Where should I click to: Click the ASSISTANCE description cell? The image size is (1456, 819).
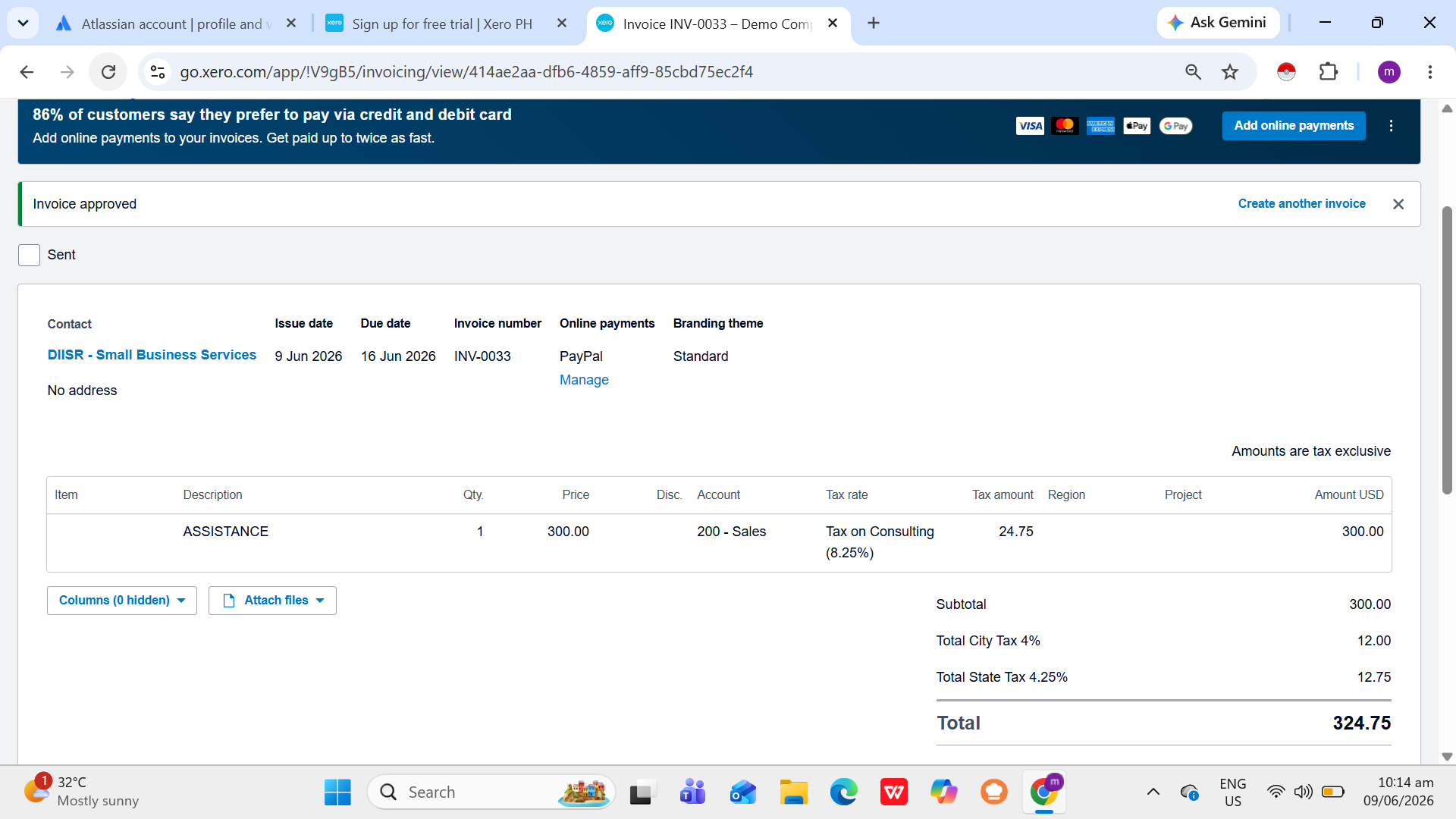tap(225, 532)
